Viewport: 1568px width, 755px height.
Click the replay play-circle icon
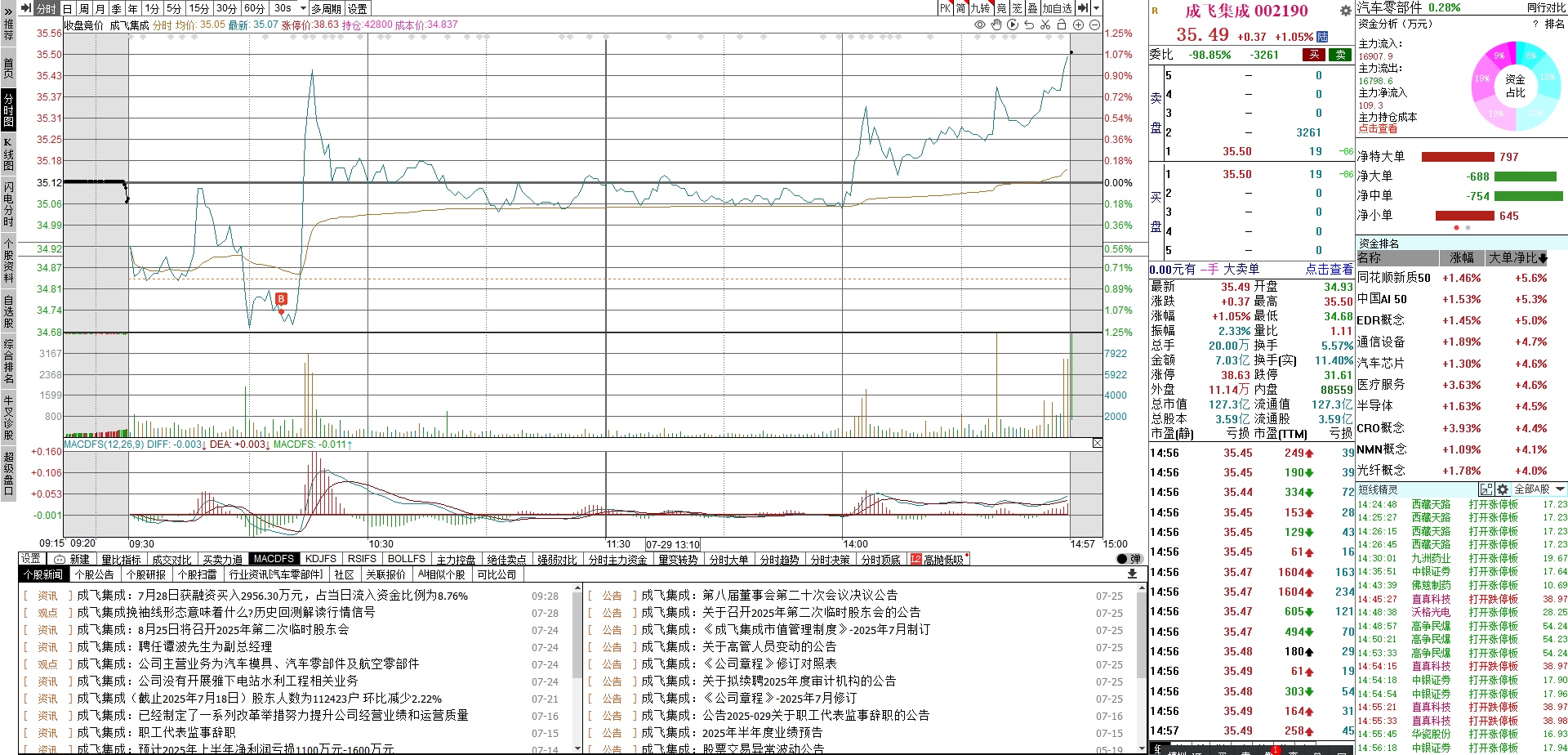(x=1013, y=25)
